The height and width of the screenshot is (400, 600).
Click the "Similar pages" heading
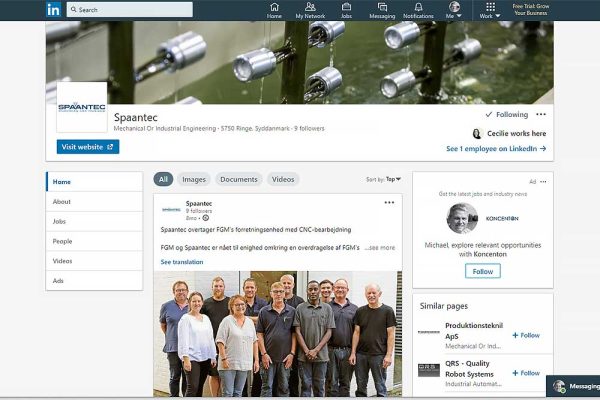[x=443, y=306]
